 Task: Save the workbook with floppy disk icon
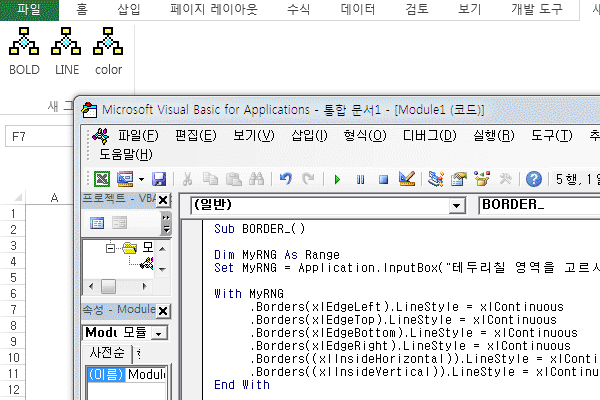click(x=158, y=179)
